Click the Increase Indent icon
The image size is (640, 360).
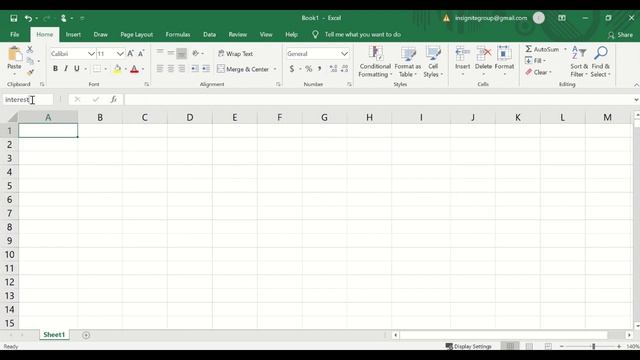pos(206,69)
